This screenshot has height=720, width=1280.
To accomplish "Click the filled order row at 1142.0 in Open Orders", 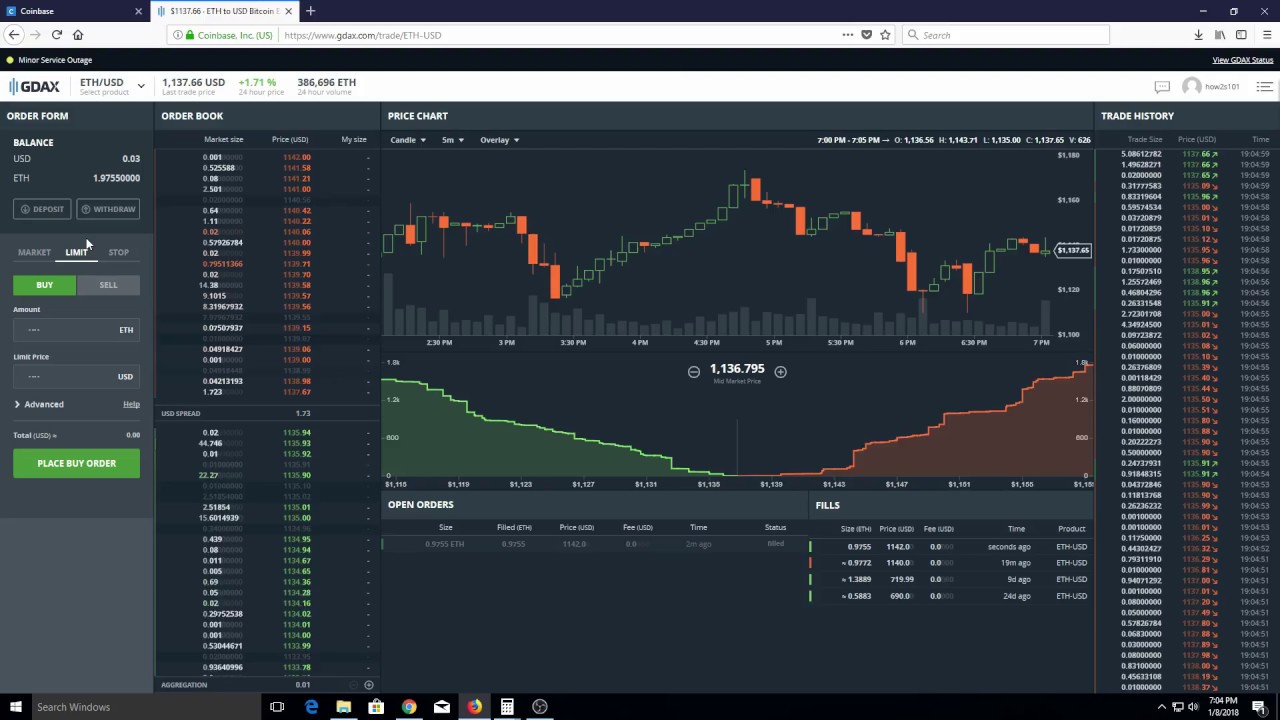I will point(594,544).
